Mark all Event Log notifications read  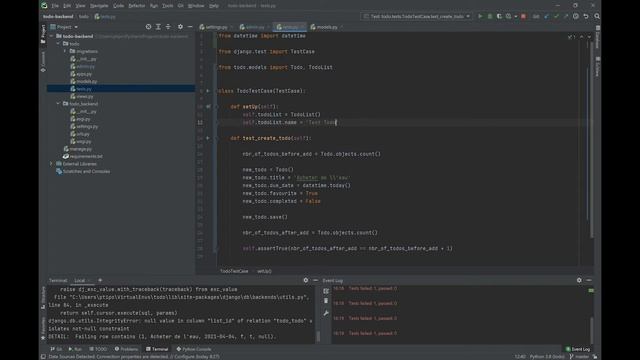tap(326, 291)
